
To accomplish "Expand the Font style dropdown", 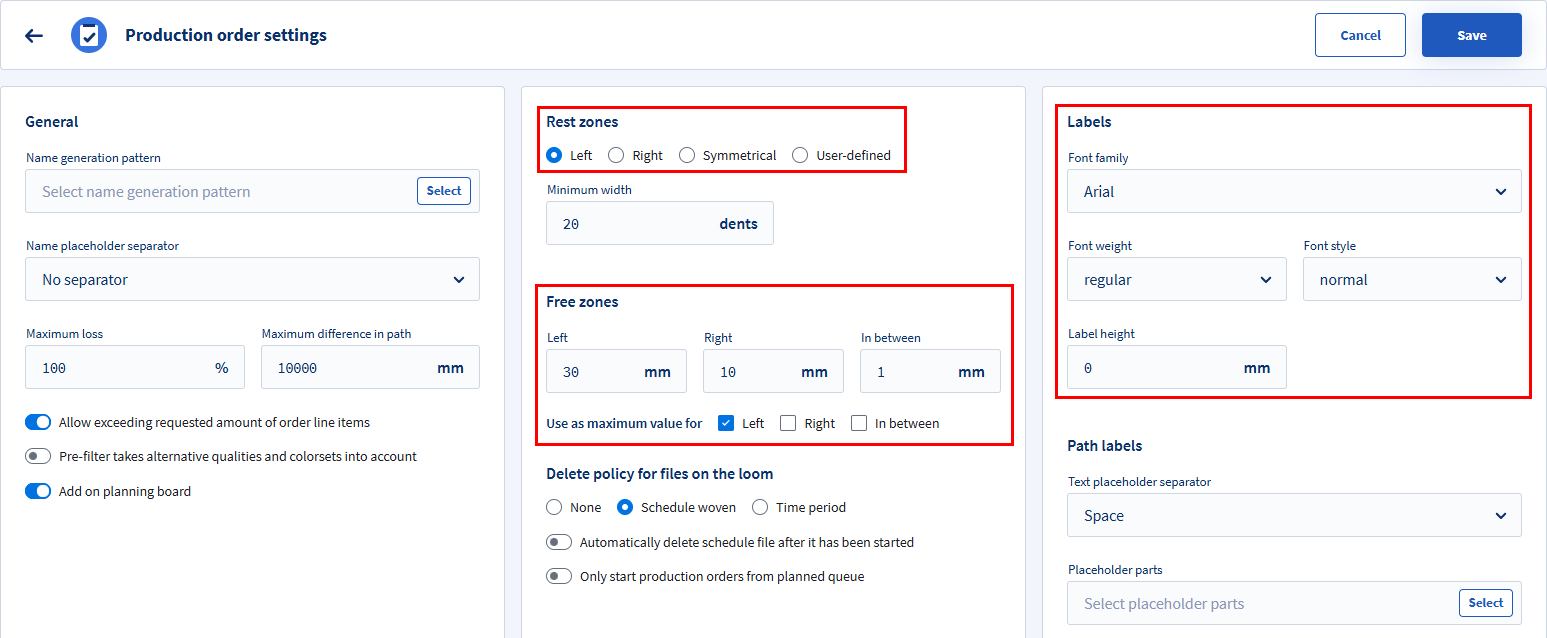I will click(x=1412, y=279).
